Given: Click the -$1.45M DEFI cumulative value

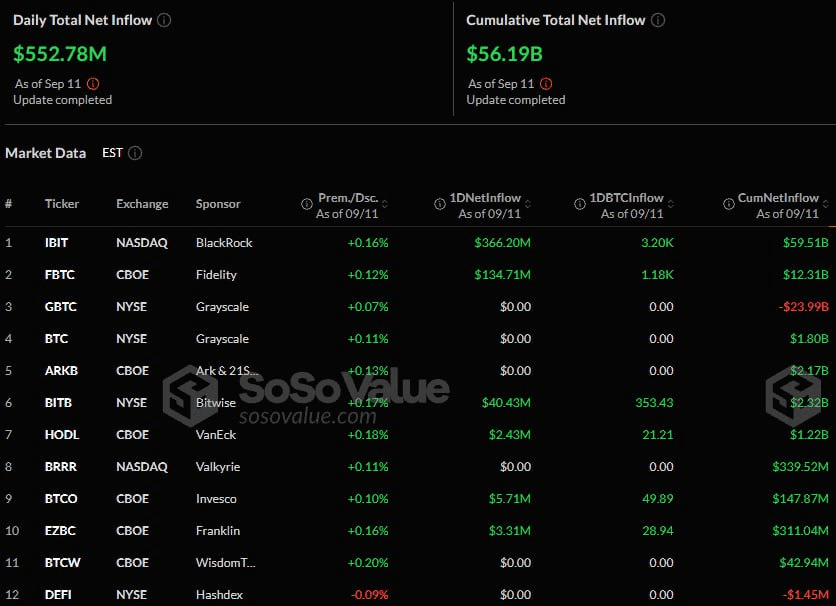Looking at the screenshot, I should (x=806, y=594).
